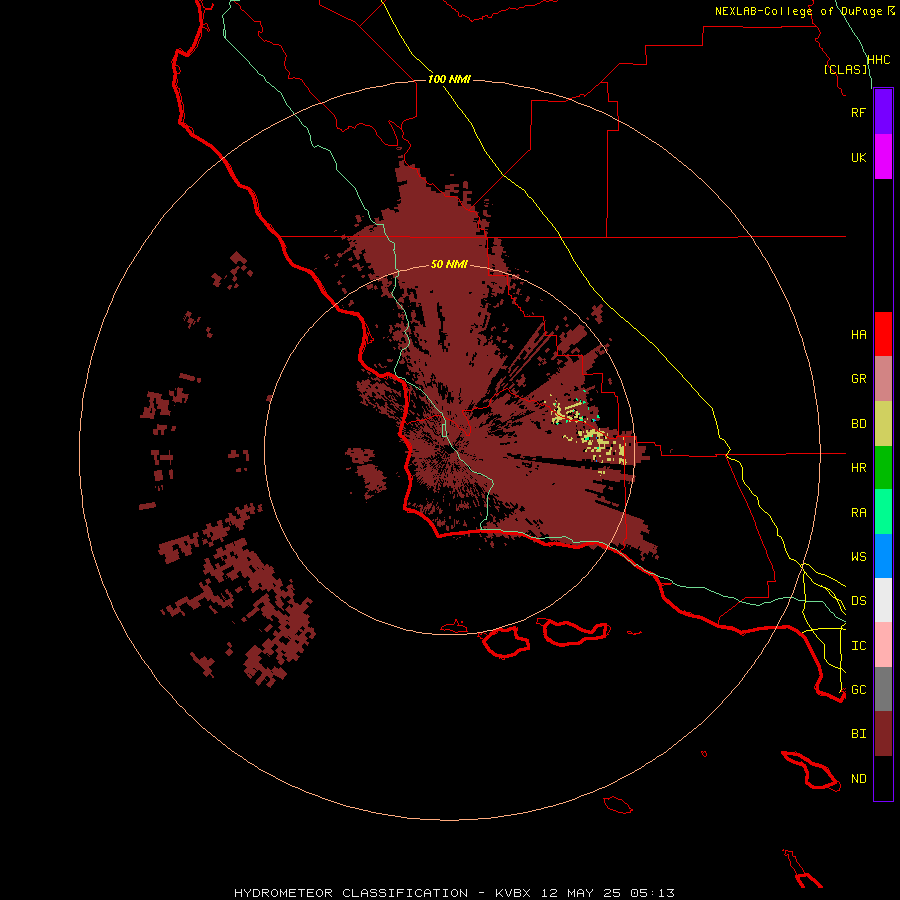This screenshot has width=900, height=900.
Task: Click the DS legend label
Action: (x=858, y=601)
